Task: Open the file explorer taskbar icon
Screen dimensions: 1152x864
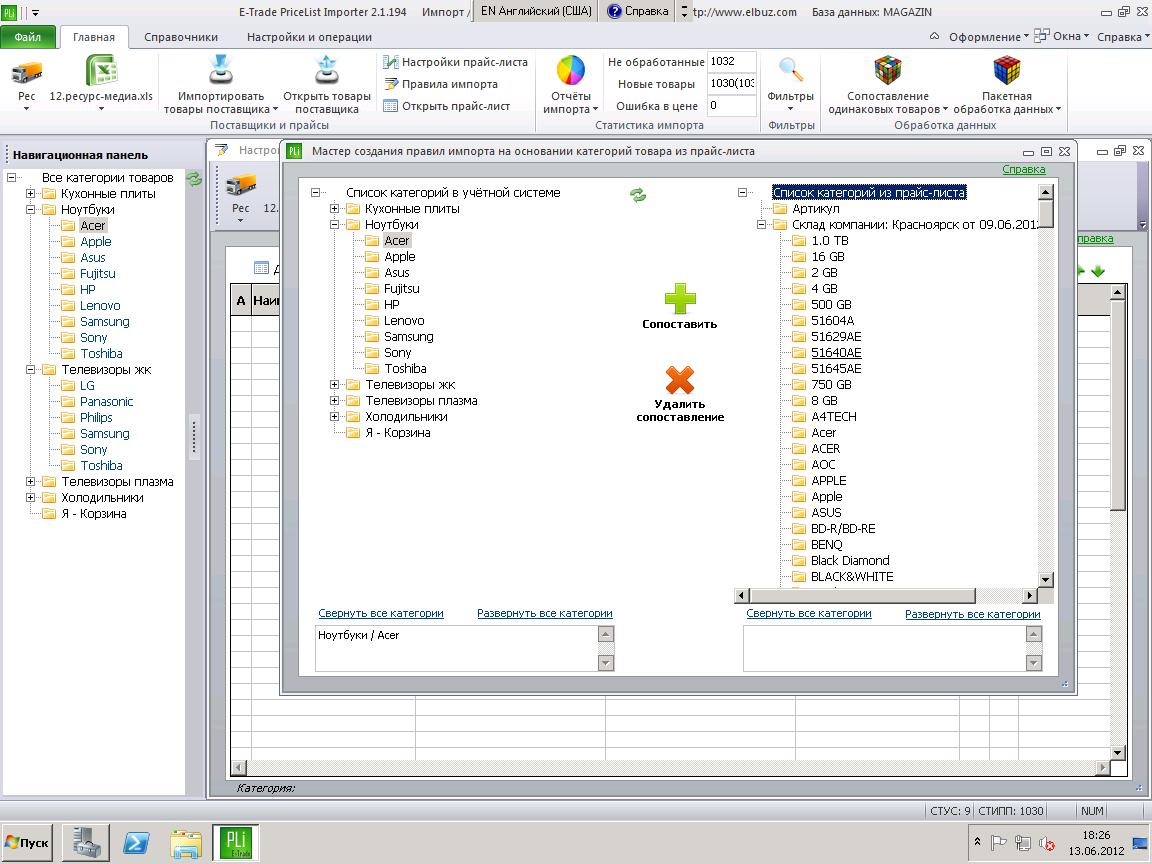Action: point(186,843)
